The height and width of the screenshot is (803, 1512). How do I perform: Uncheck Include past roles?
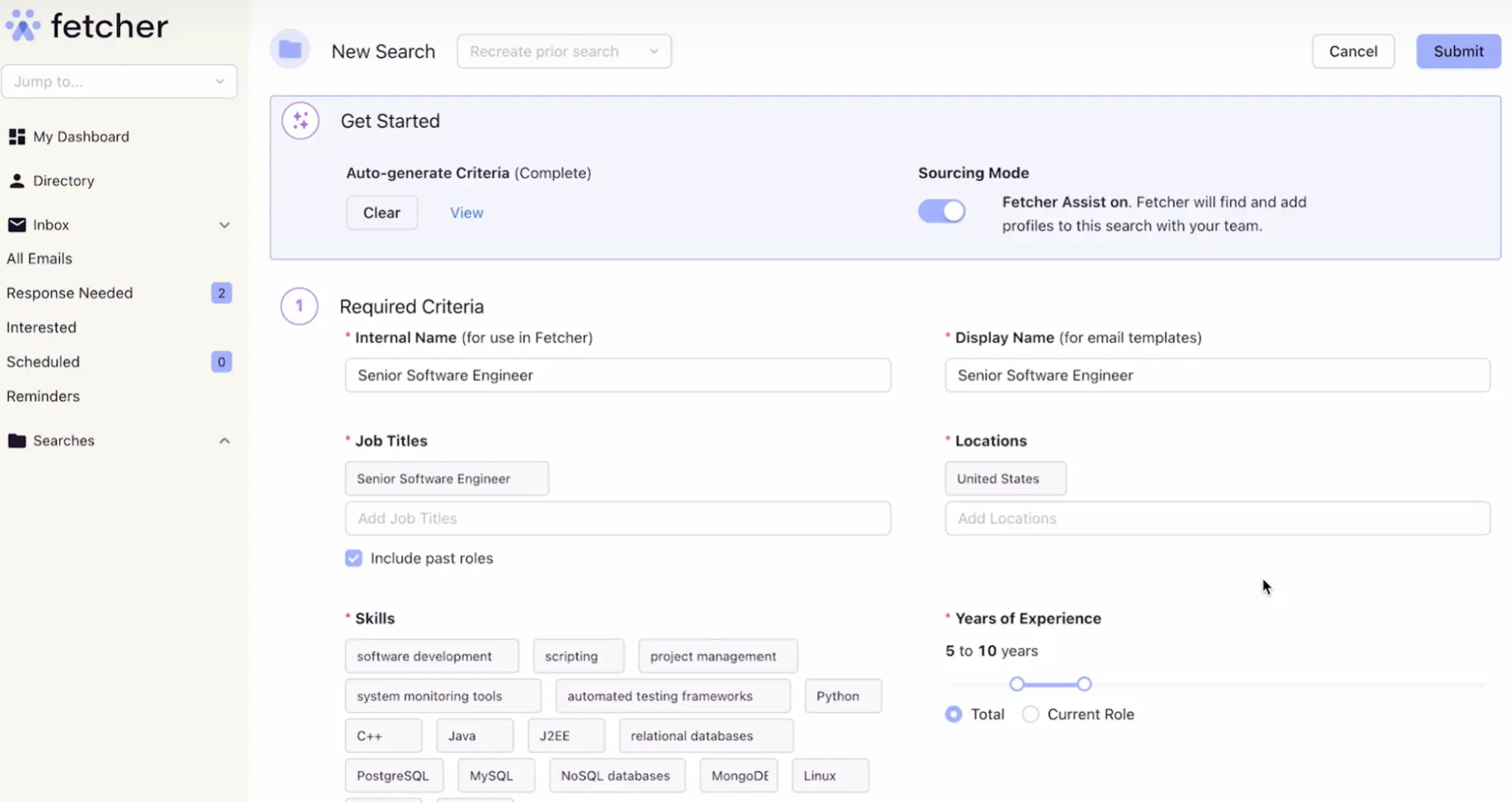point(353,558)
